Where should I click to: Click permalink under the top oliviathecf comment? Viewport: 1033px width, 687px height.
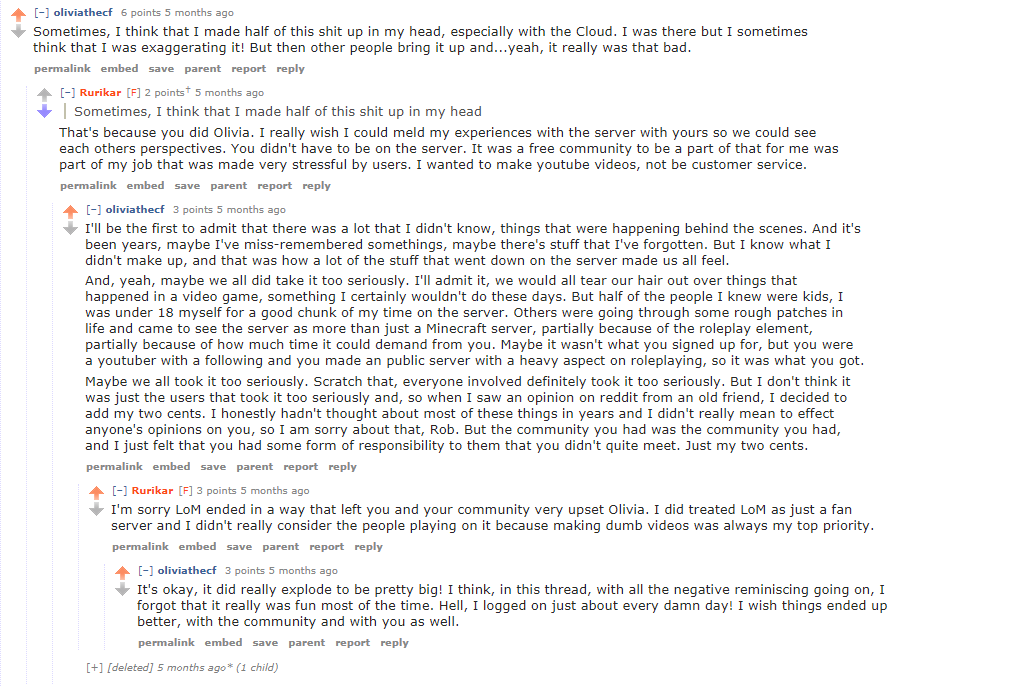point(63,69)
